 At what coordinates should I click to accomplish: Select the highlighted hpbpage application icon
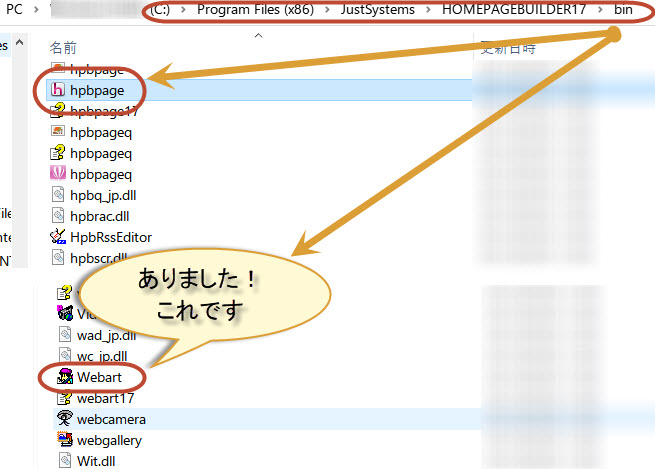[58, 90]
